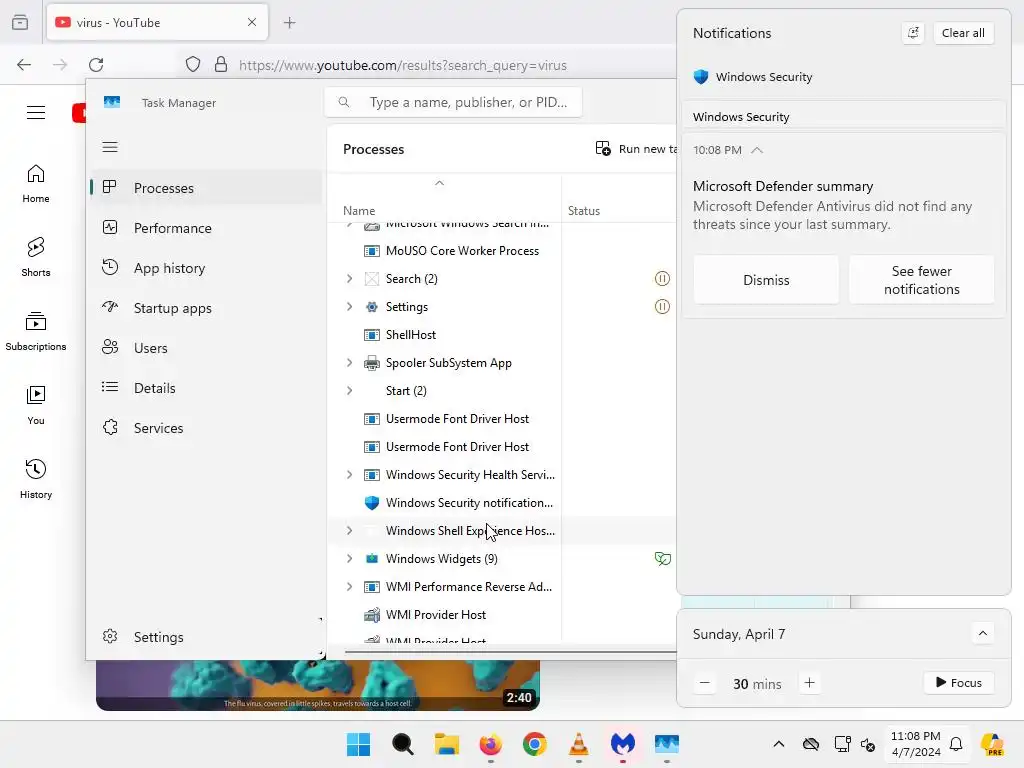The height and width of the screenshot is (768, 1024).
Task: Open Task Manager Settings at the bottom of its sidebar
Action: pyautogui.click(x=206, y=637)
